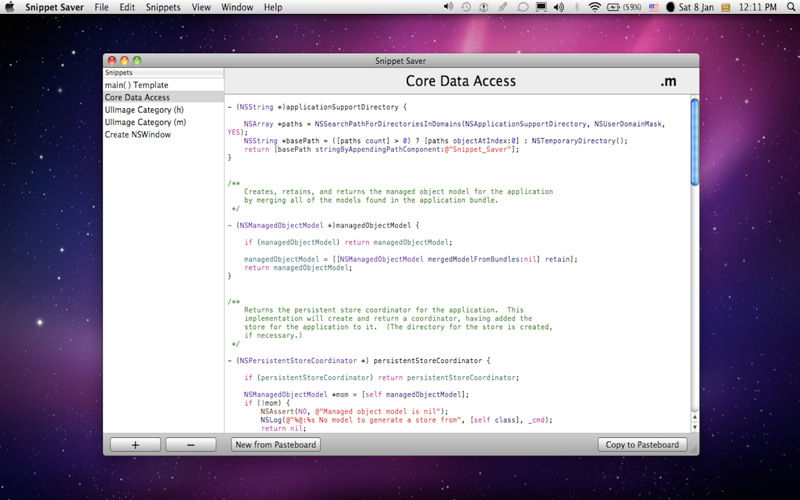The height and width of the screenshot is (500, 800).
Task: Click the Snippets column header
Action: point(163,72)
